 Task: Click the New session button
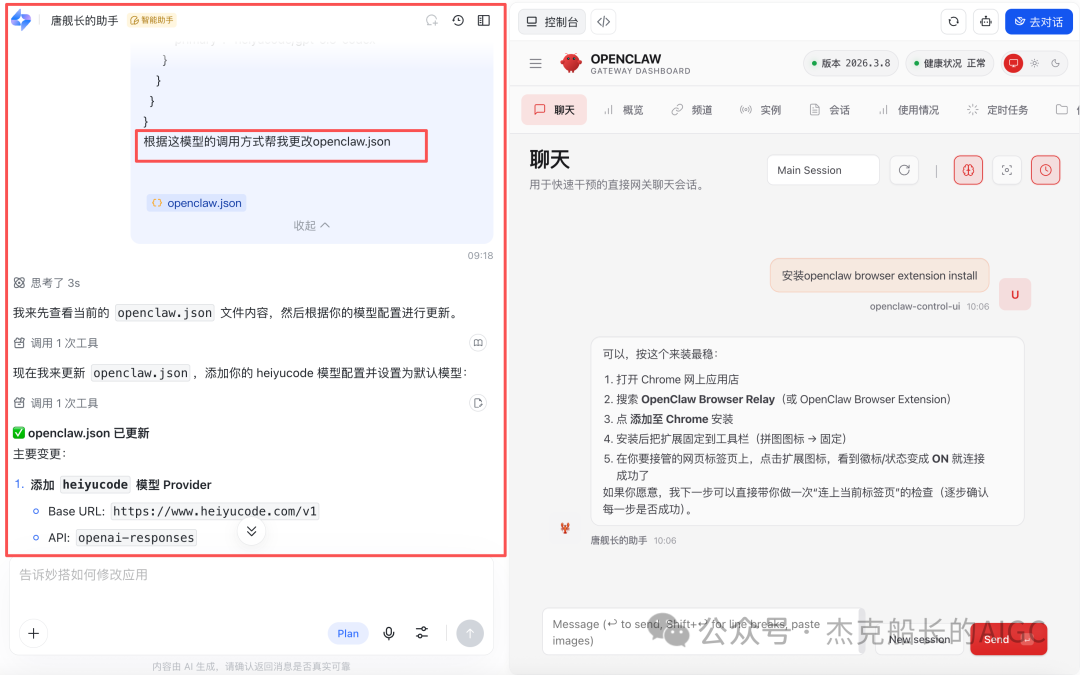920,639
